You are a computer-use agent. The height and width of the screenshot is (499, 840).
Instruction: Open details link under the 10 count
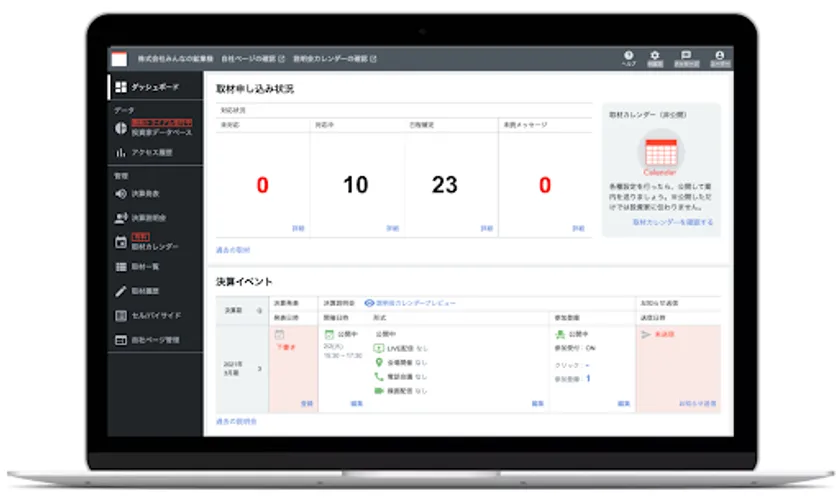393,228
